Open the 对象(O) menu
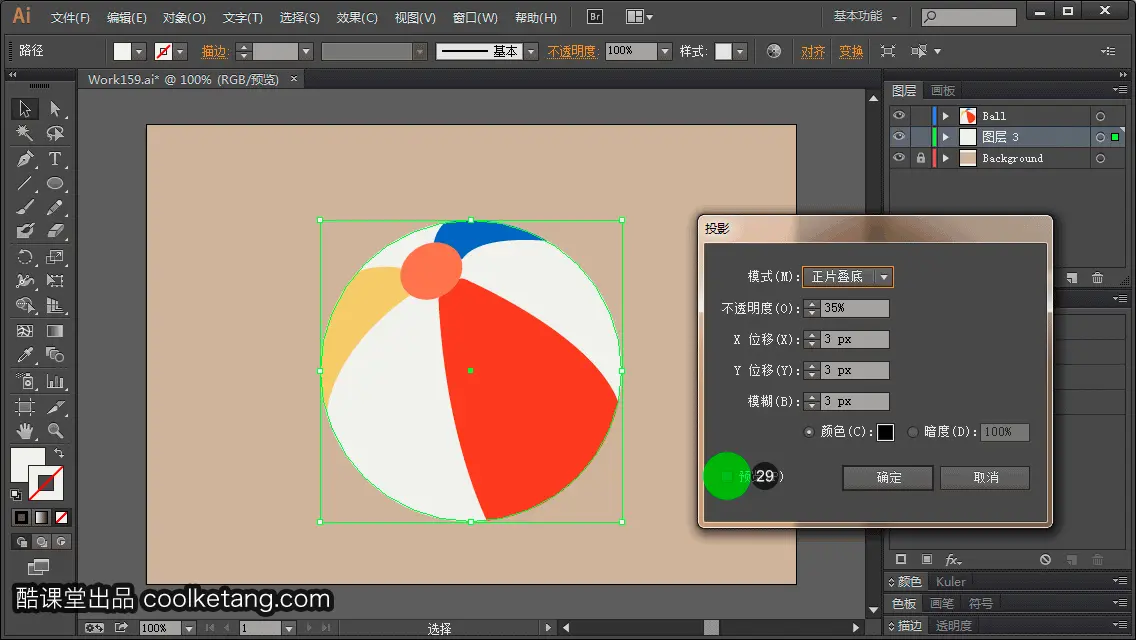Screen dimensions: 1136x640 click(x=184, y=17)
